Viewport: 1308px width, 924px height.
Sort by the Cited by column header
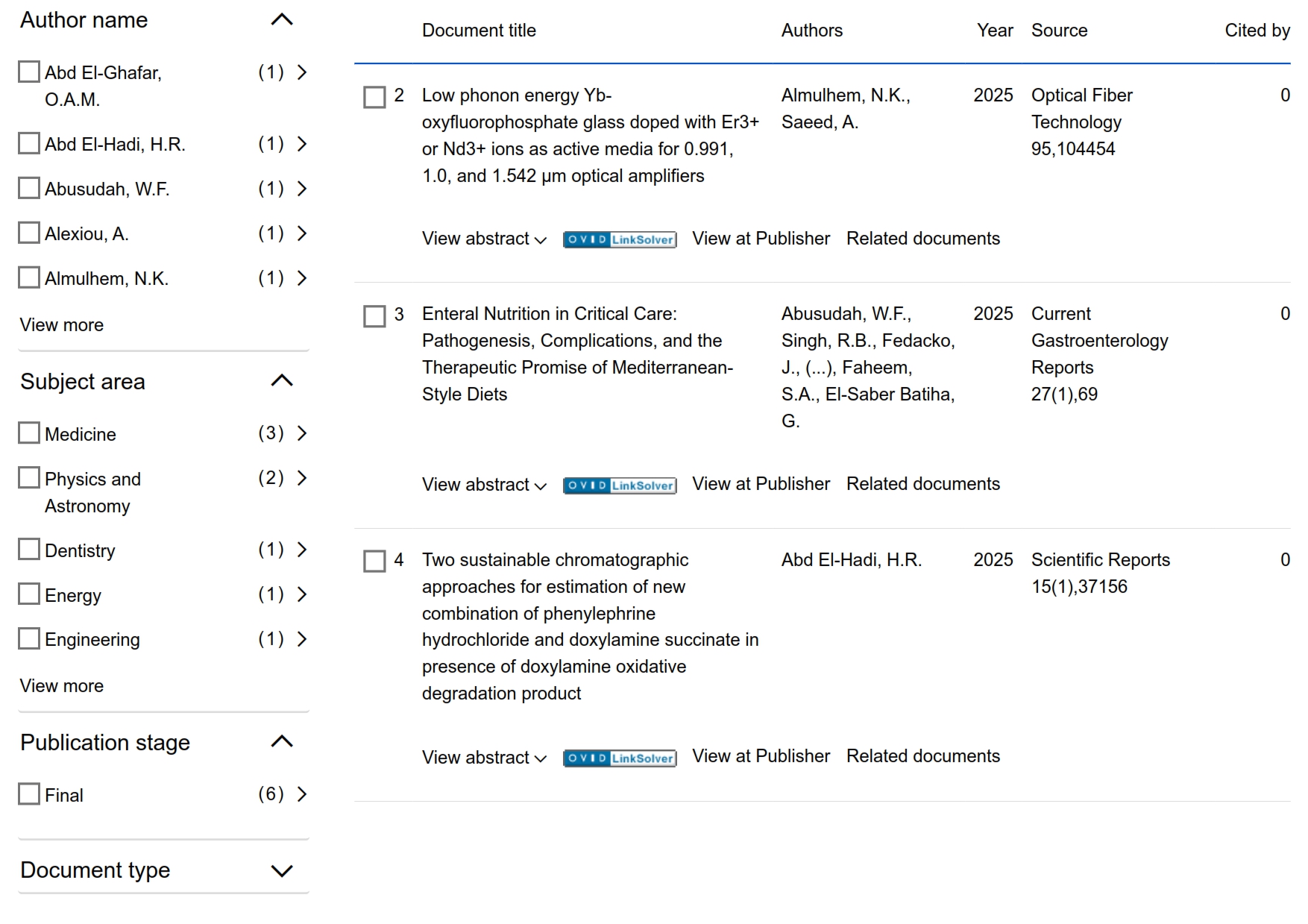point(1257,31)
